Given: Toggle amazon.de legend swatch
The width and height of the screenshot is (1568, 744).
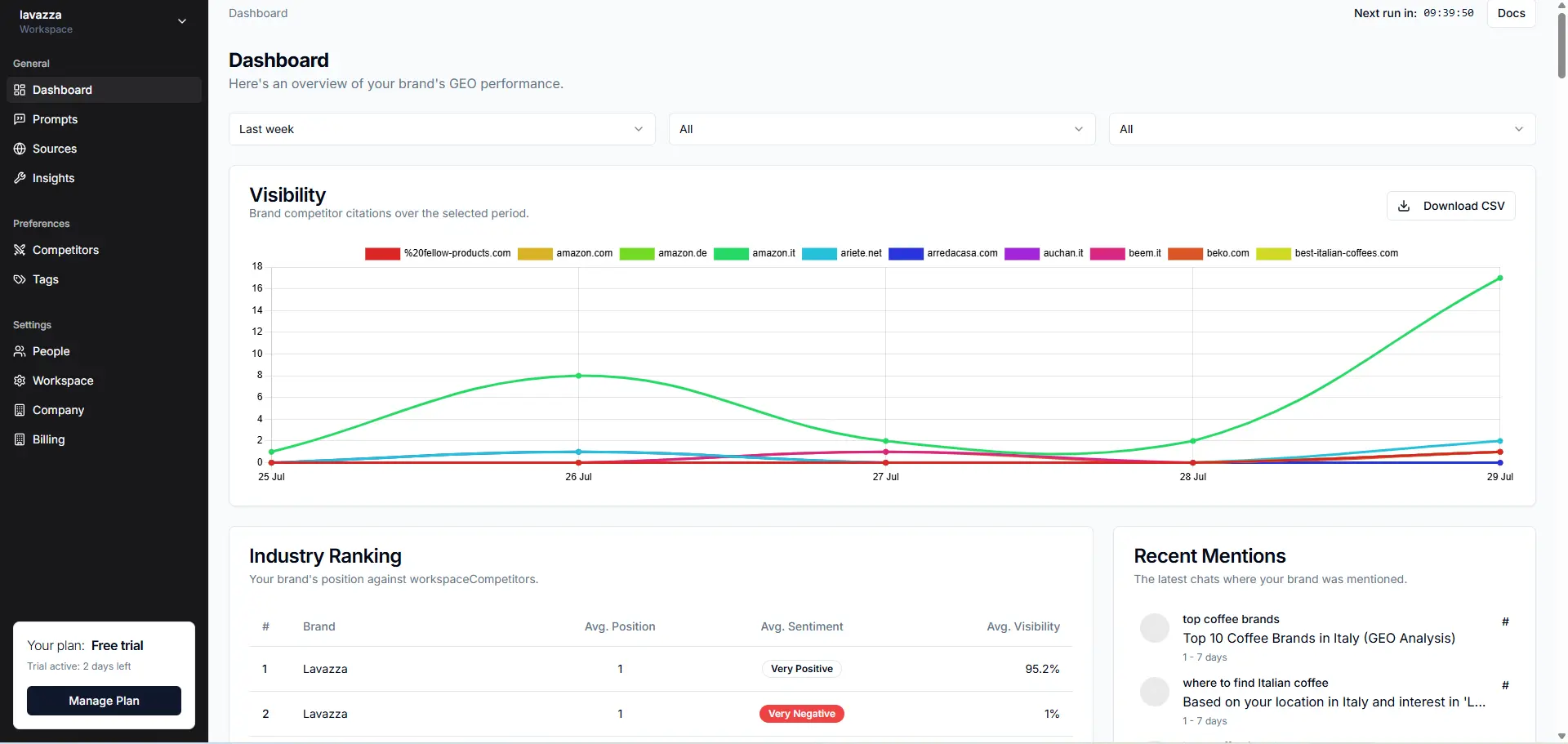Looking at the screenshot, I should 637,253.
